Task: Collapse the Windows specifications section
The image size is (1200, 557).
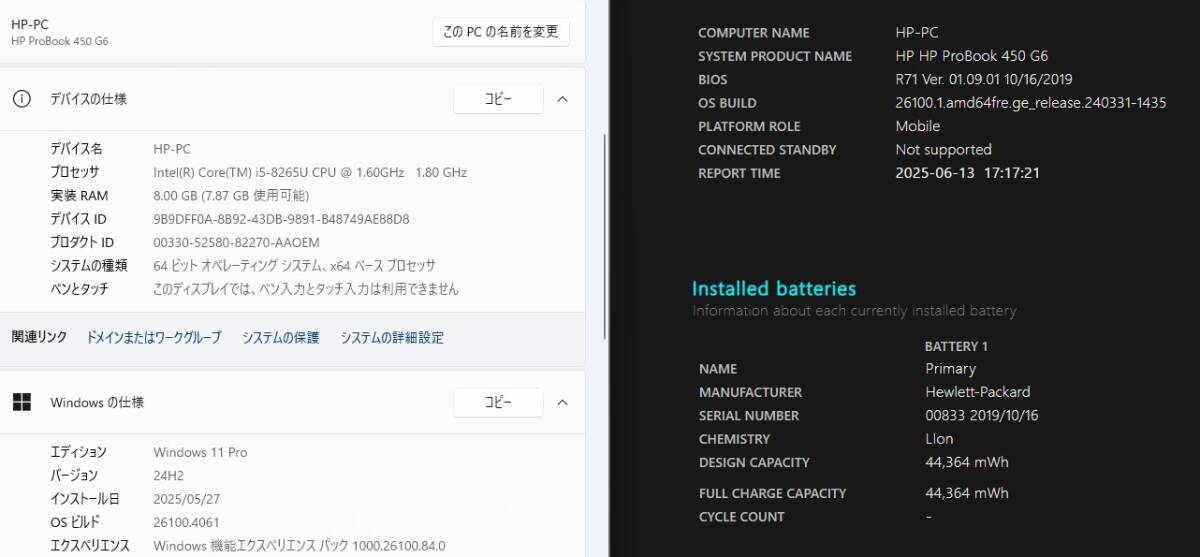Action: (x=562, y=402)
